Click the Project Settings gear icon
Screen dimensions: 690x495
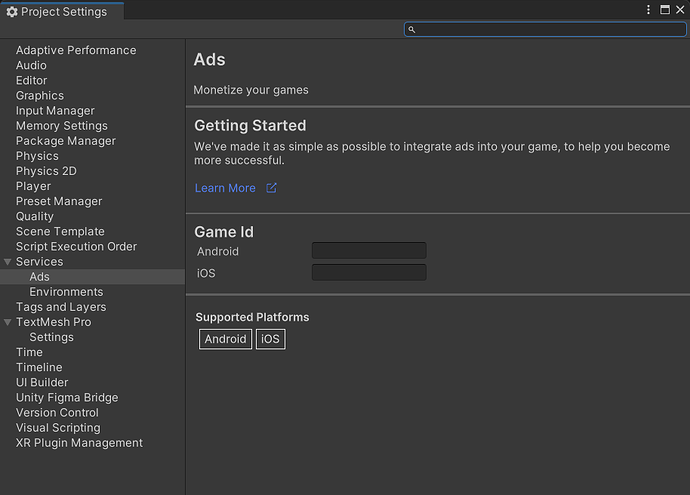12,12
